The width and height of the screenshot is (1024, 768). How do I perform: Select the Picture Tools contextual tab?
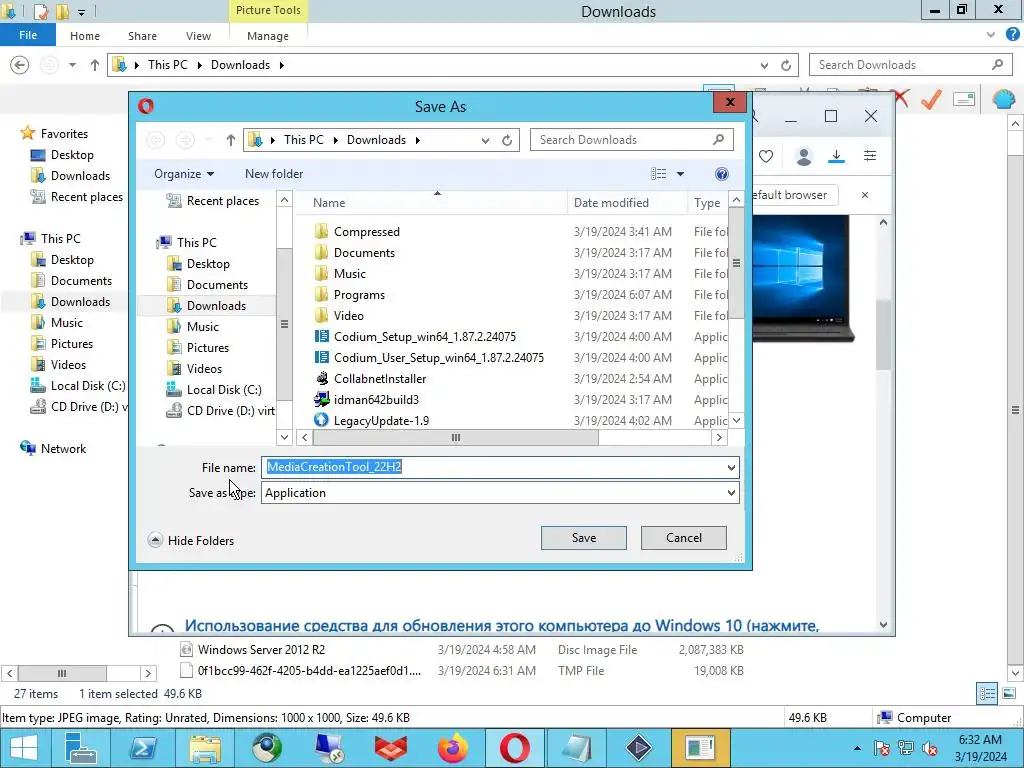click(268, 10)
